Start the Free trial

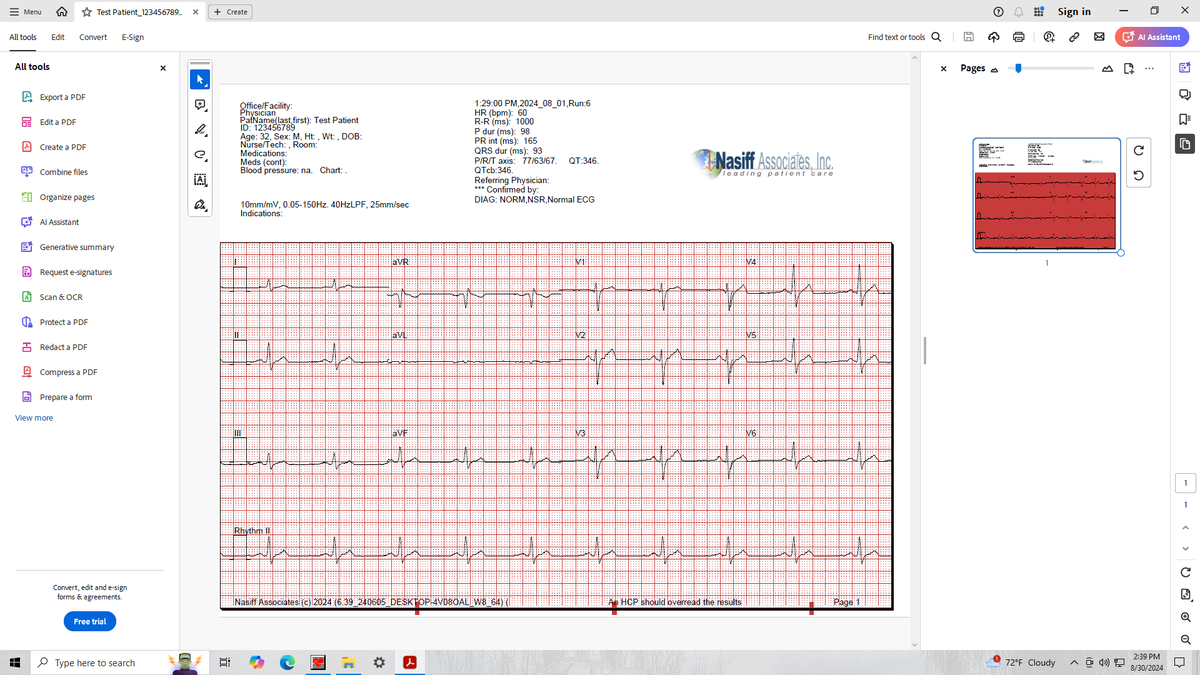click(x=90, y=621)
